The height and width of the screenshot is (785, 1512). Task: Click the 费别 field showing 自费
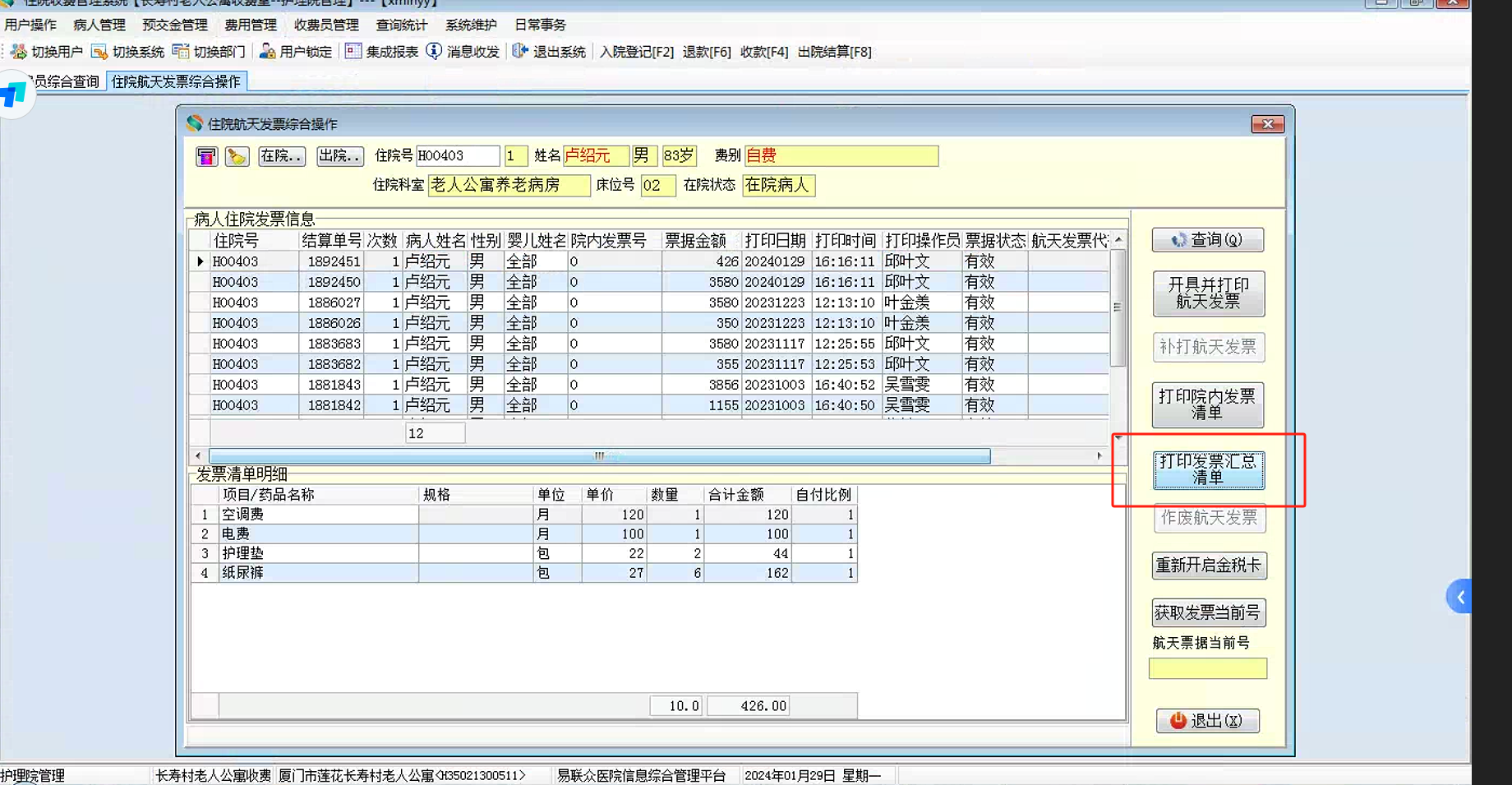click(x=841, y=156)
